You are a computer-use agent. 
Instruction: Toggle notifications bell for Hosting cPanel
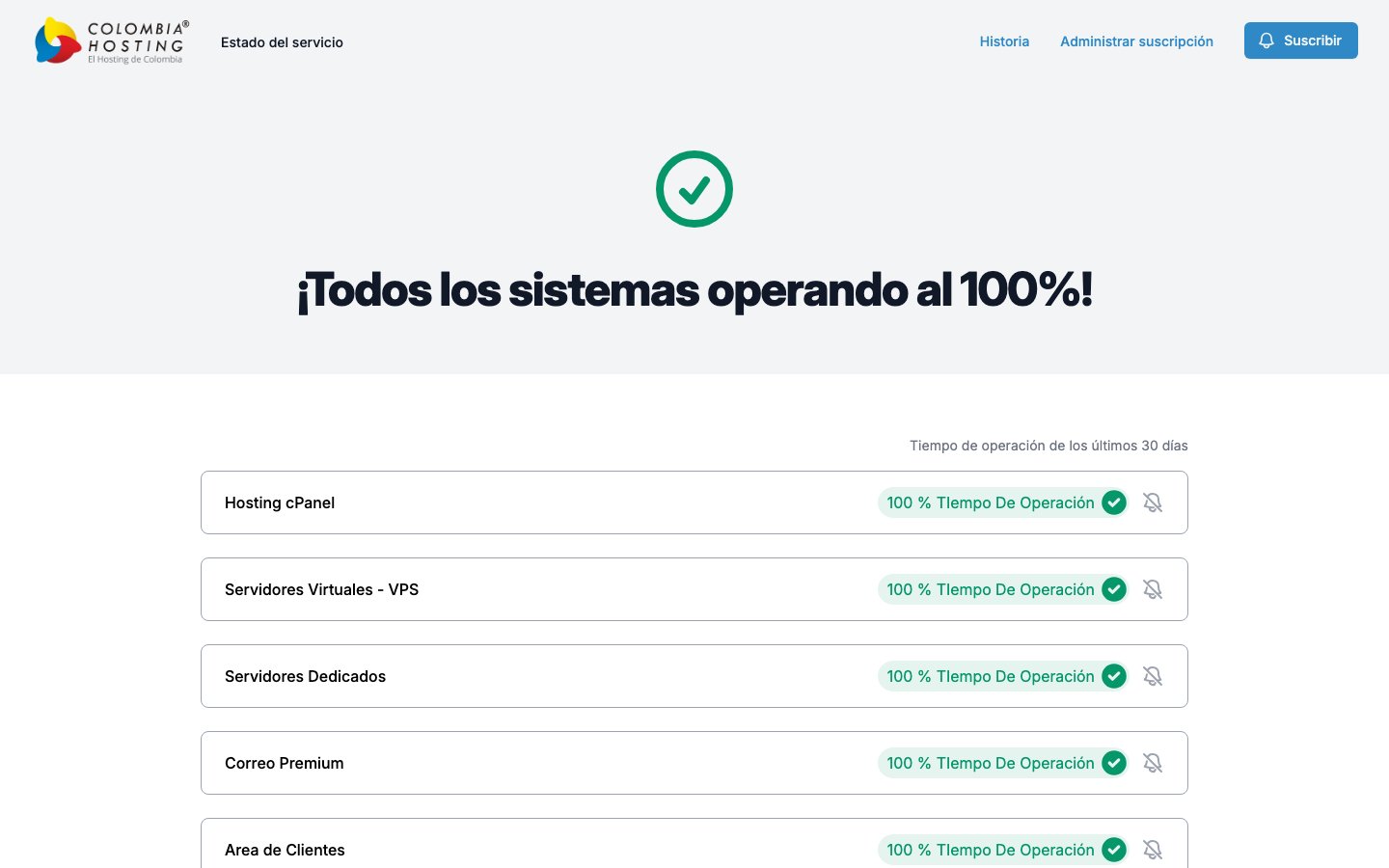pyautogui.click(x=1153, y=502)
